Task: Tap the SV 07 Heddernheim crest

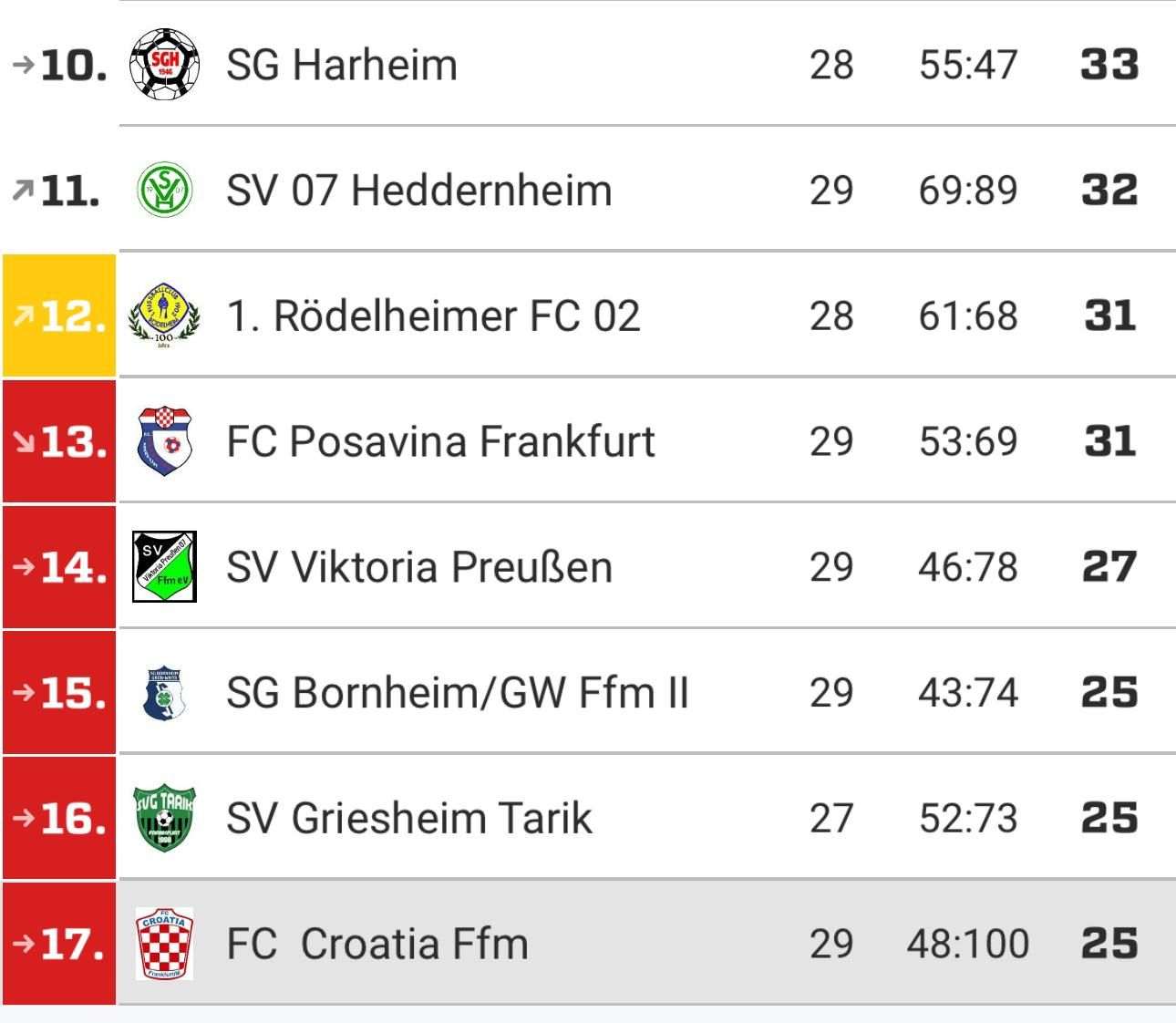Action: pyautogui.click(x=164, y=190)
